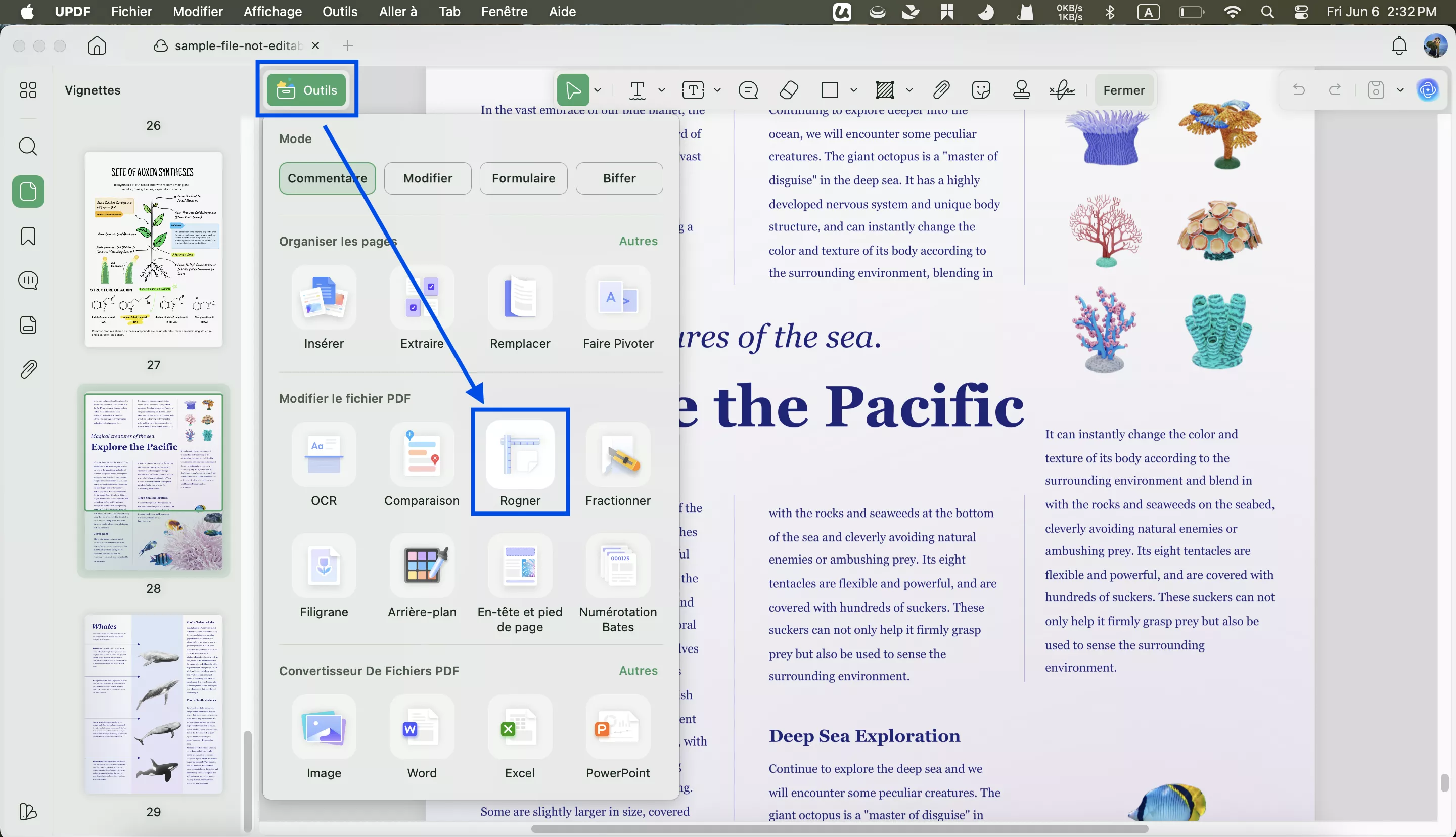Switch to Biffer redact mode
The image size is (1456, 837).
[x=619, y=178]
